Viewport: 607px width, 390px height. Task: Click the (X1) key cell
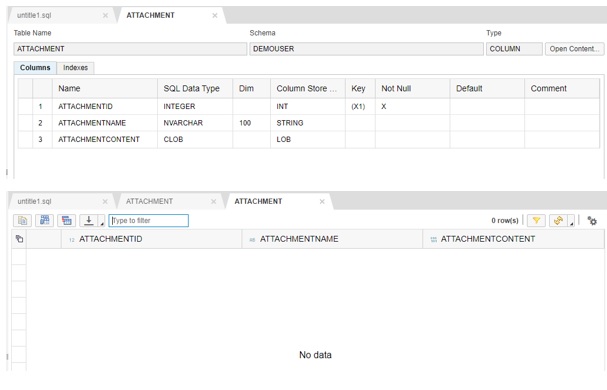(360, 107)
